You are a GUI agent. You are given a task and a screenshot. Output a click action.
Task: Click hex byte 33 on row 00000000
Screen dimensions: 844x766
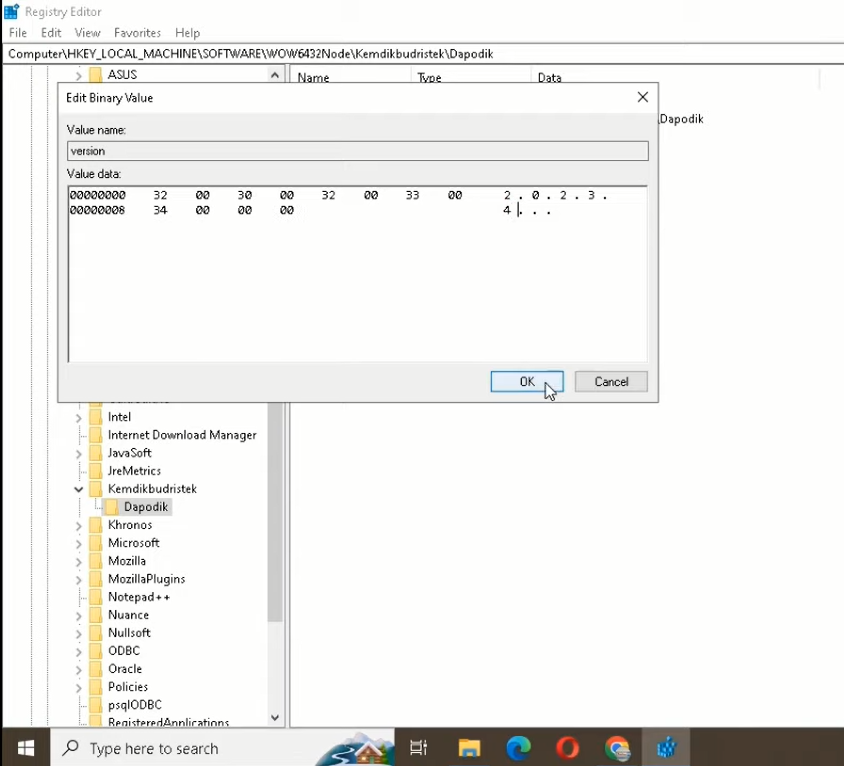point(412,195)
